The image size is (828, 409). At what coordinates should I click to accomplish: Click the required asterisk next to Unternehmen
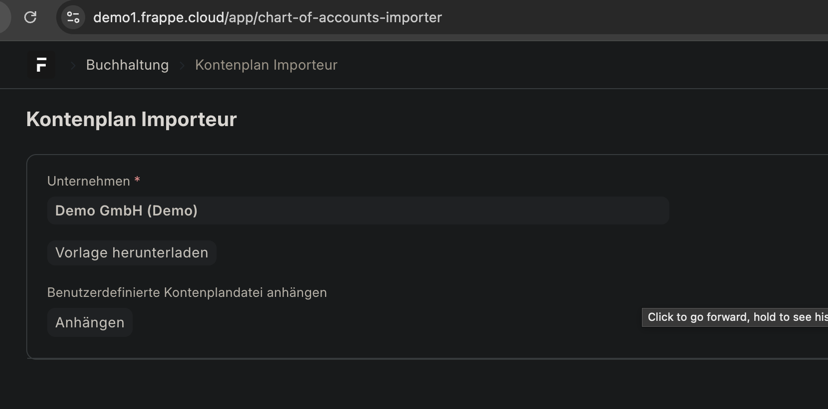point(137,181)
